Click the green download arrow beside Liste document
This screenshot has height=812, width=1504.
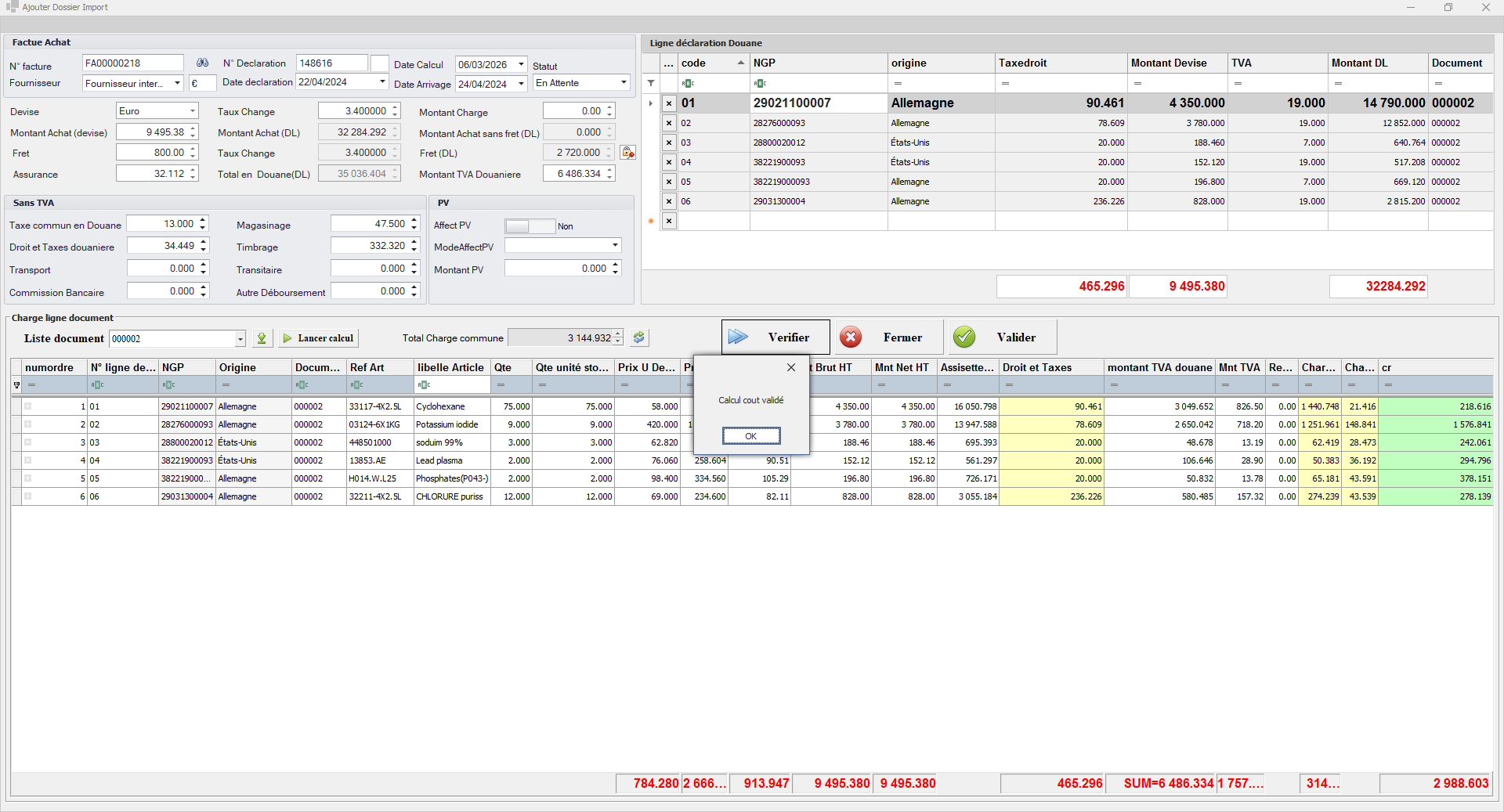pos(262,338)
